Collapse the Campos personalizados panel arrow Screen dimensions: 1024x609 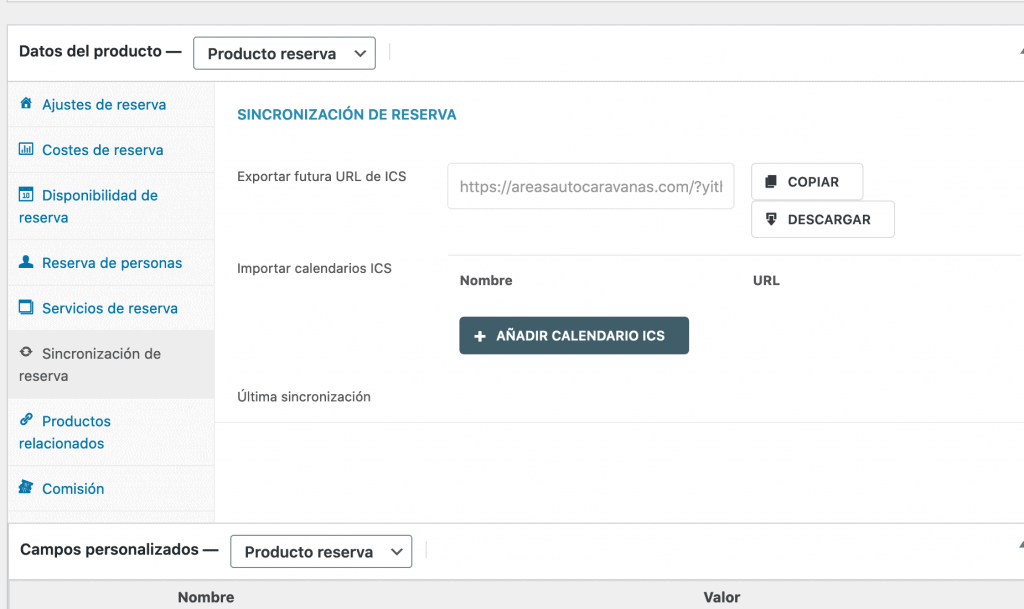[x=1021, y=545]
